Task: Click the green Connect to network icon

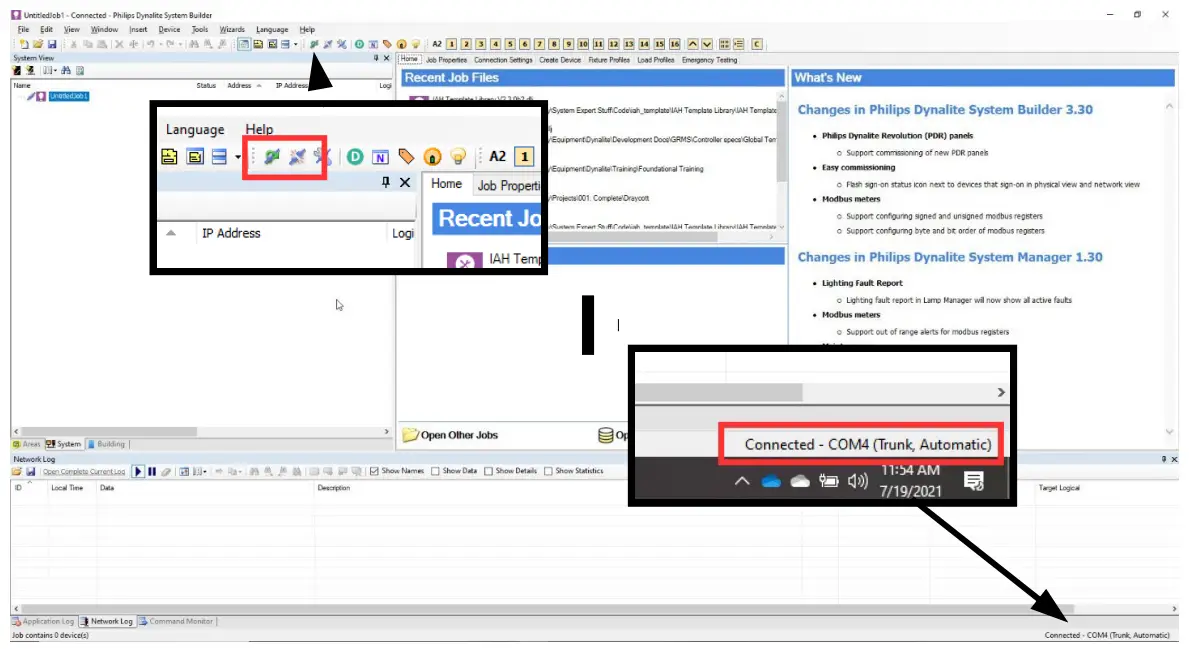Action: click(314, 45)
